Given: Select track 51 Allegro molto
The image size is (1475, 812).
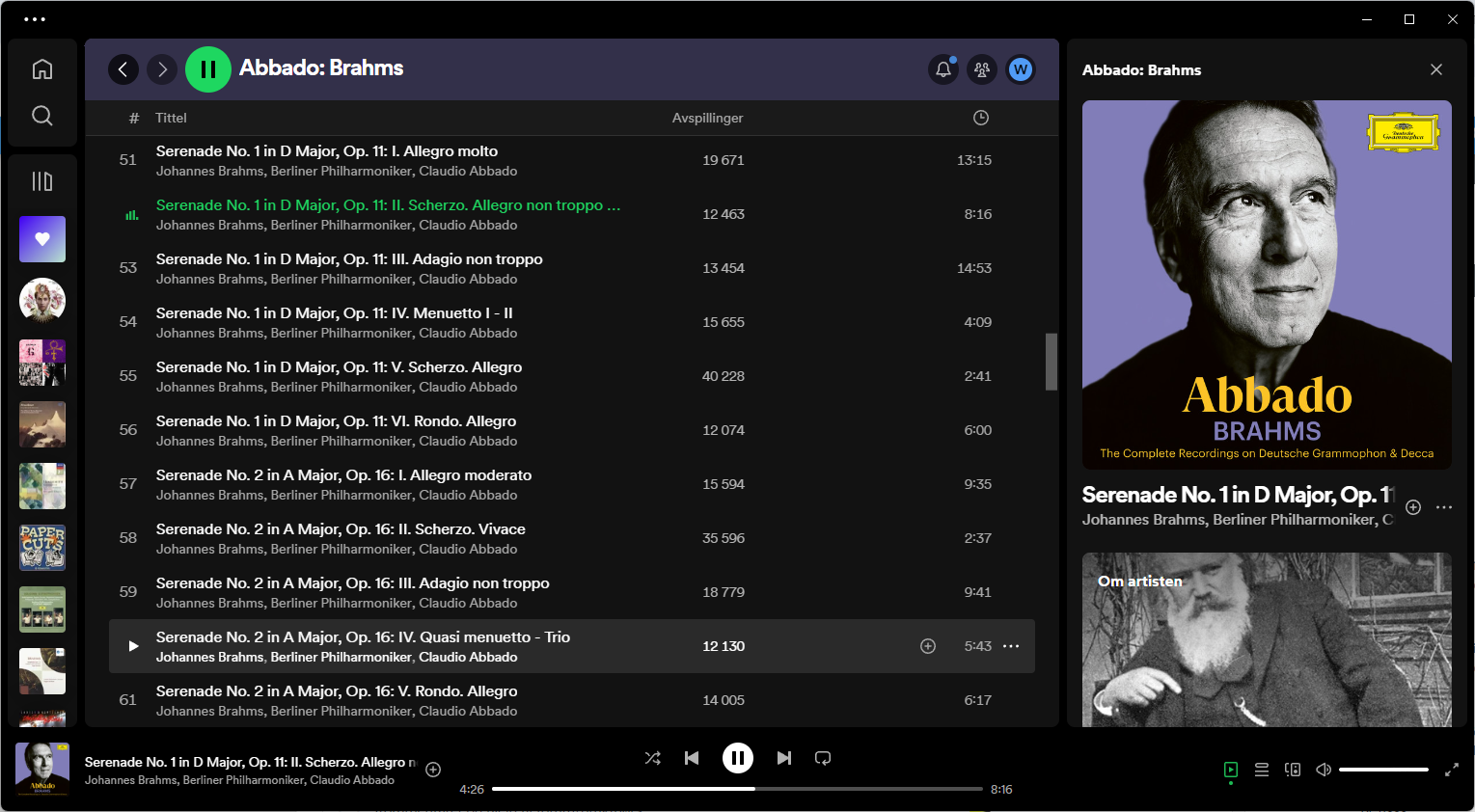Looking at the screenshot, I should tap(572, 160).
